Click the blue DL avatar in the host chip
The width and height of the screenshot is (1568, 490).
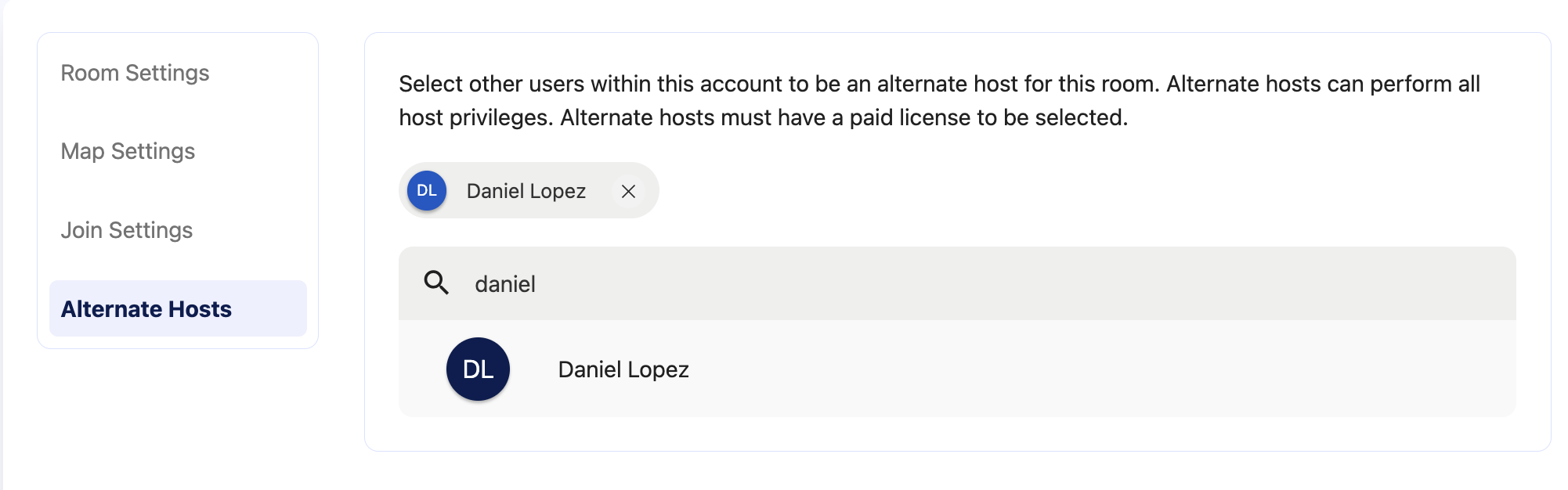click(427, 190)
